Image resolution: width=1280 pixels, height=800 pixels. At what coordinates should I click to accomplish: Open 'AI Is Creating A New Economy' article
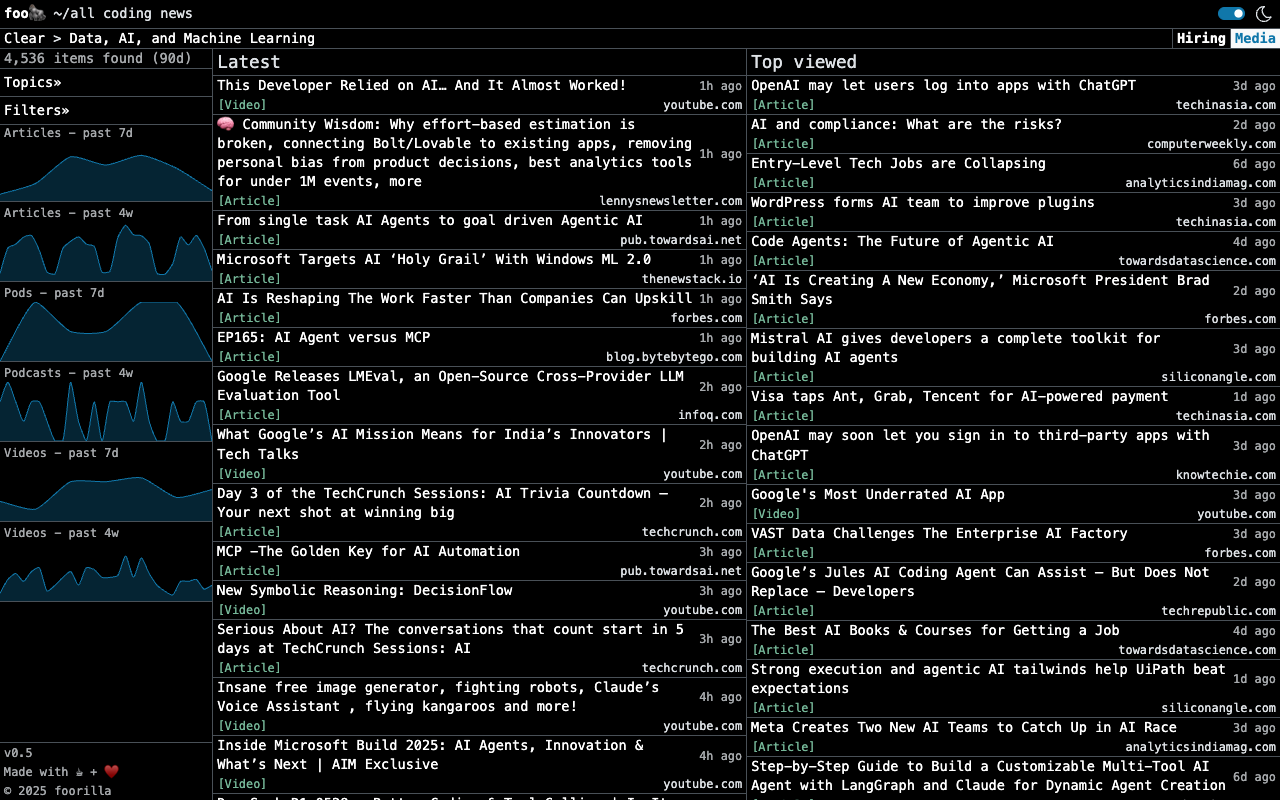click(x=980, y=289)
